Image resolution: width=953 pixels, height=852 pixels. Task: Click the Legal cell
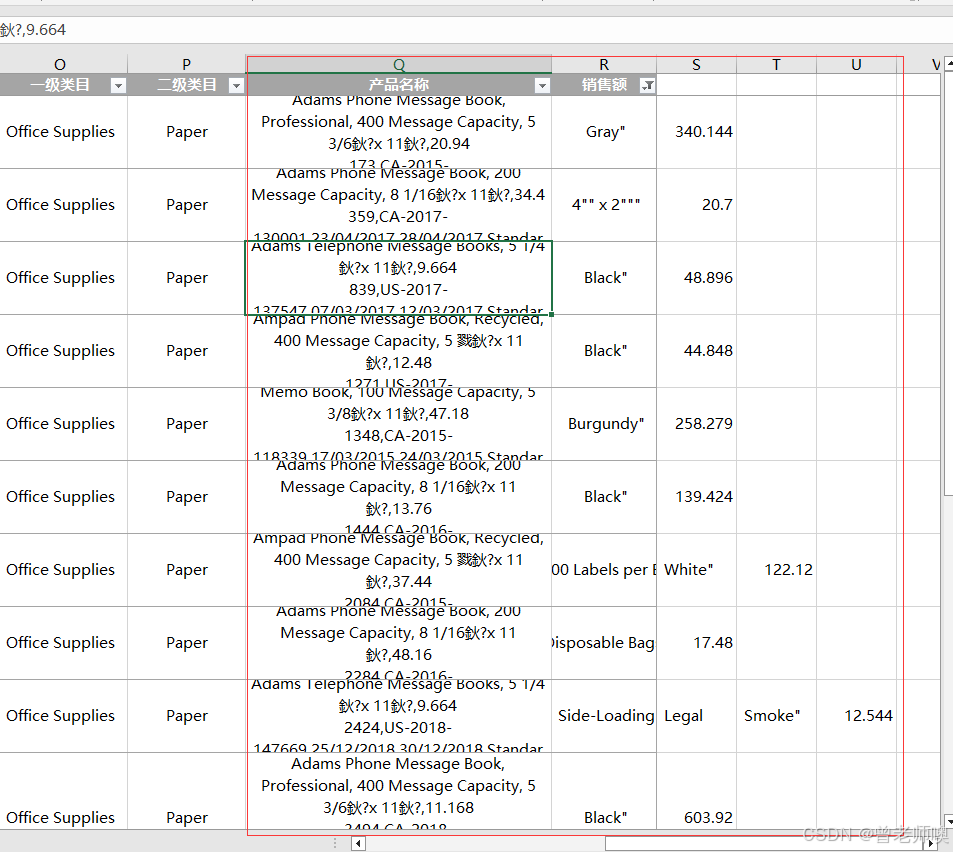coord(697,716)
